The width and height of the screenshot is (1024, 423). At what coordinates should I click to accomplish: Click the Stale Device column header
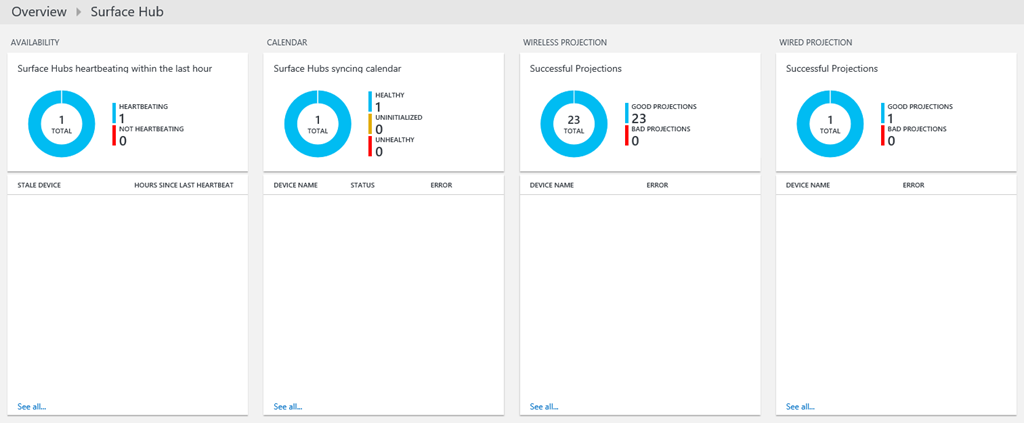click(x=40, y=185)
